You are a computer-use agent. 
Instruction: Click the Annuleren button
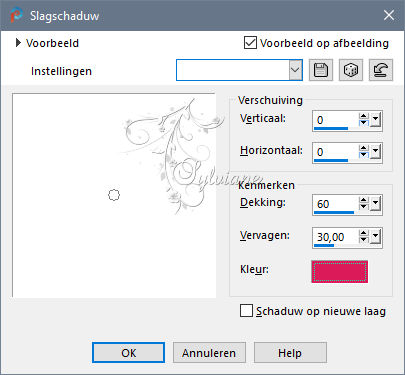pos(209,353)
